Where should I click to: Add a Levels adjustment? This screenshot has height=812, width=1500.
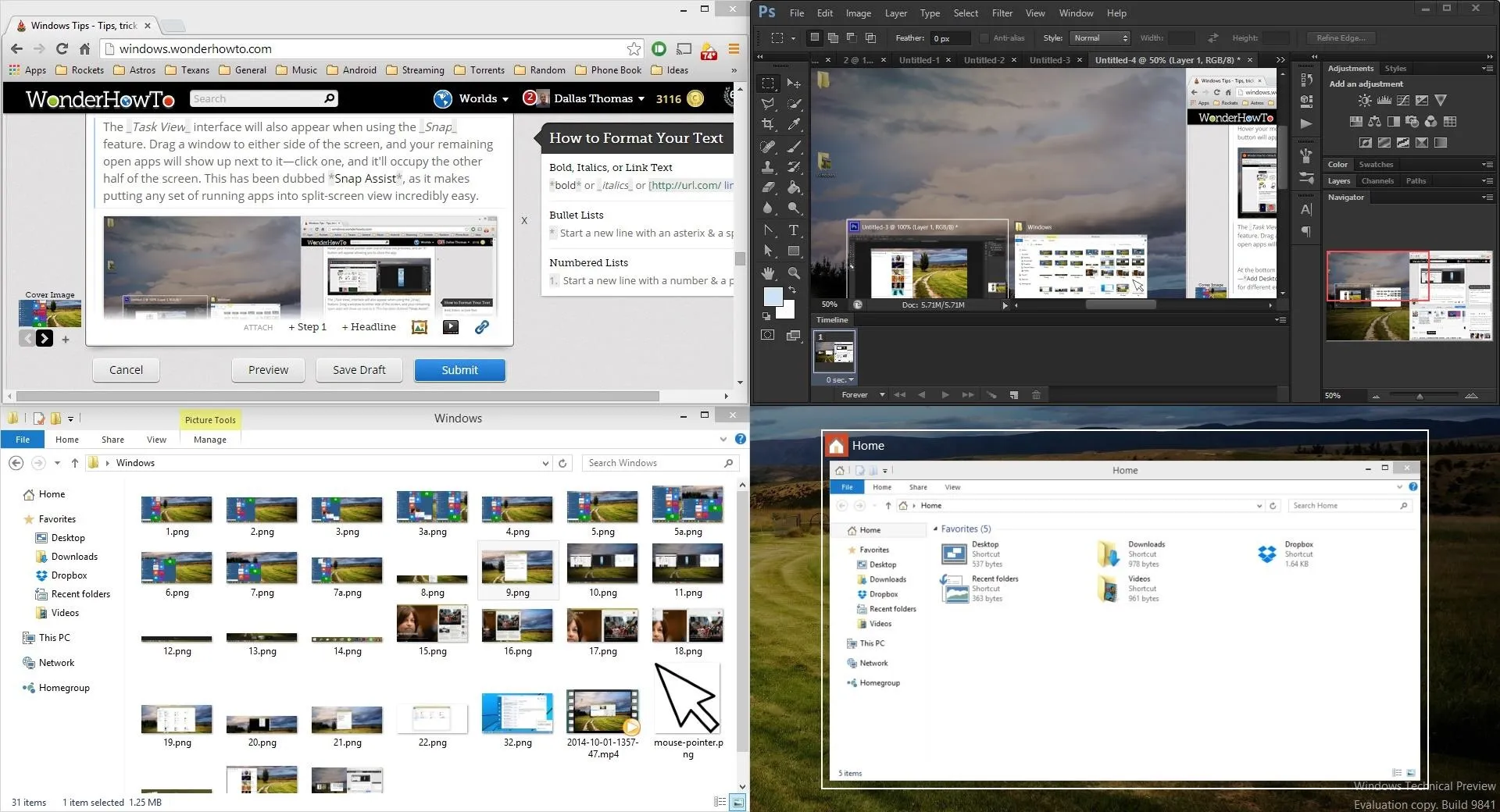[1384, 101]
